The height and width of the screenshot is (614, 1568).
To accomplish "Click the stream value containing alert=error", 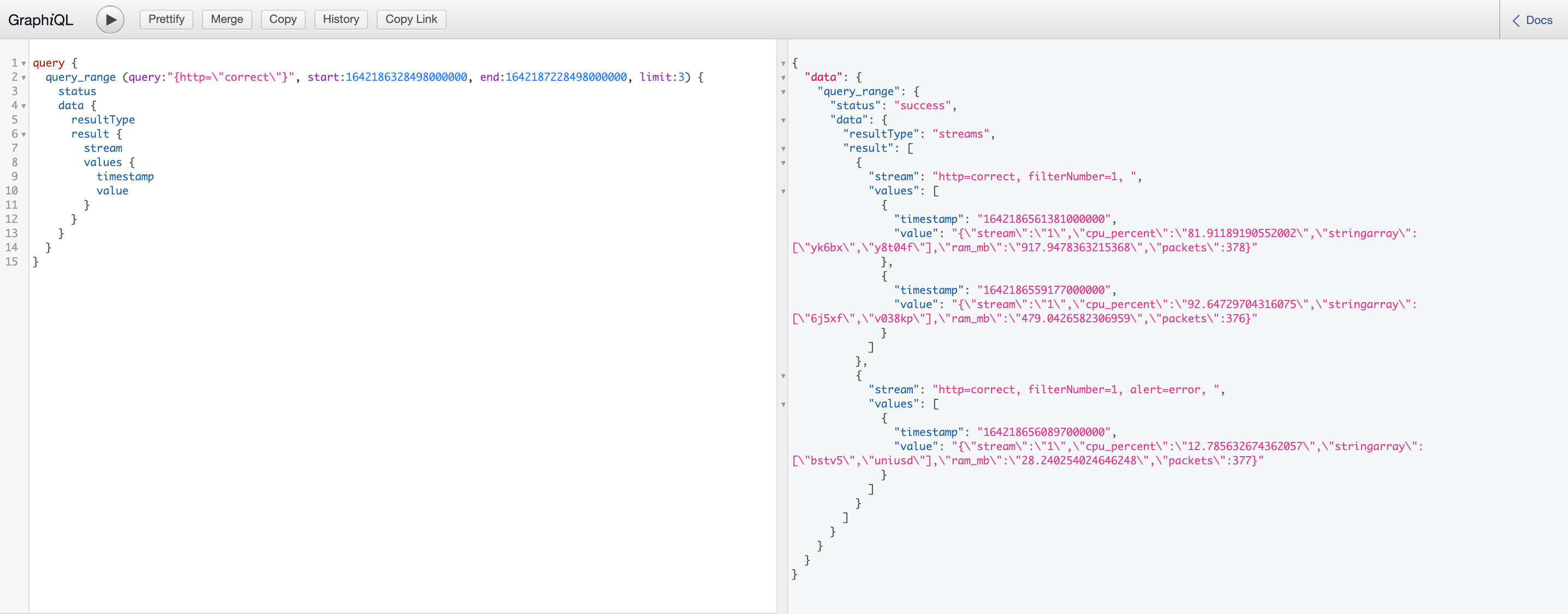I will pos(1076,389).
